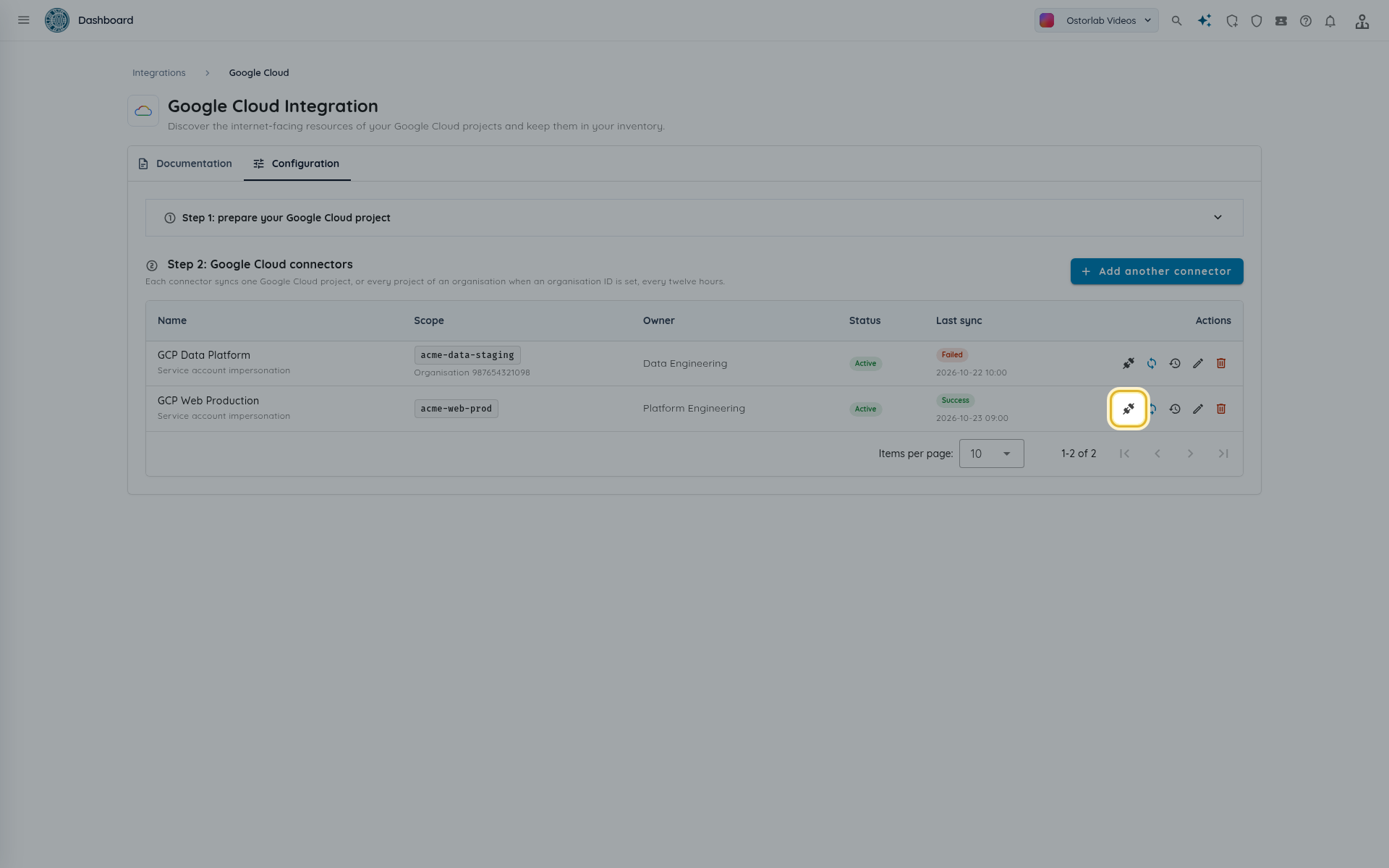Open the notifications bell

1330,21
